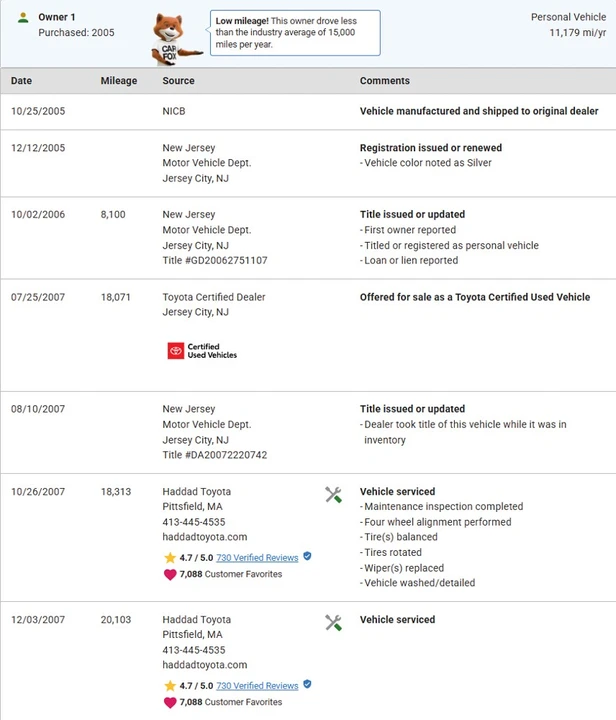The image size is (616, 720).
Task: Click Vehicle serviced heading for 12/03/2007
Action: (398, 620)
